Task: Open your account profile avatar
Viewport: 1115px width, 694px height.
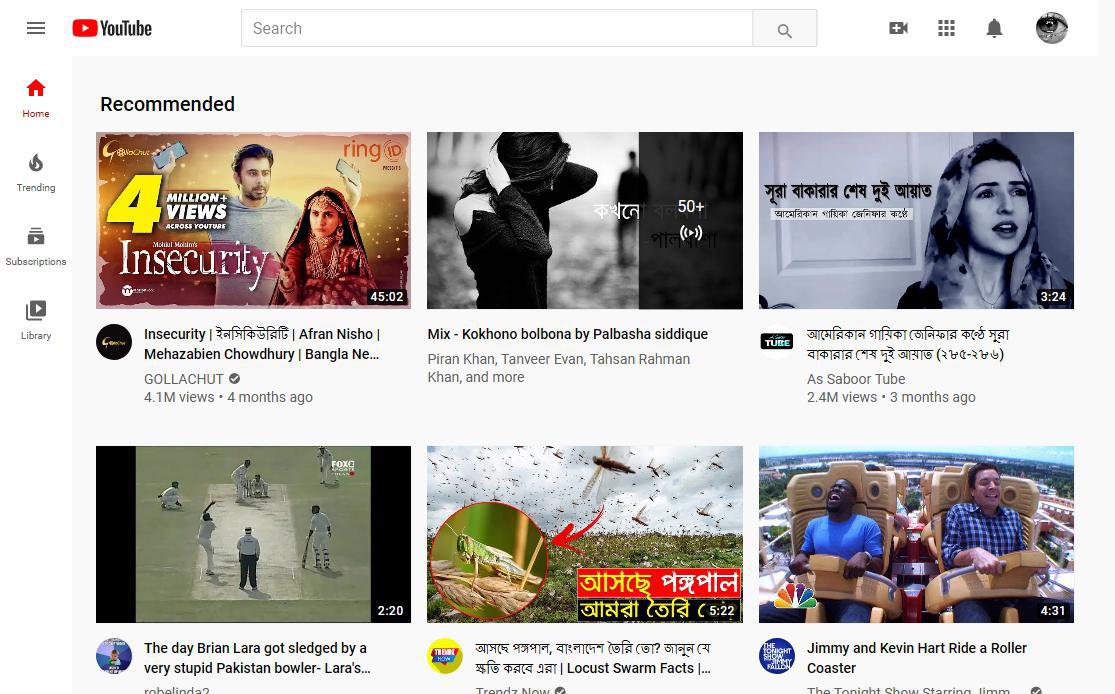Action: [1051, 28]
